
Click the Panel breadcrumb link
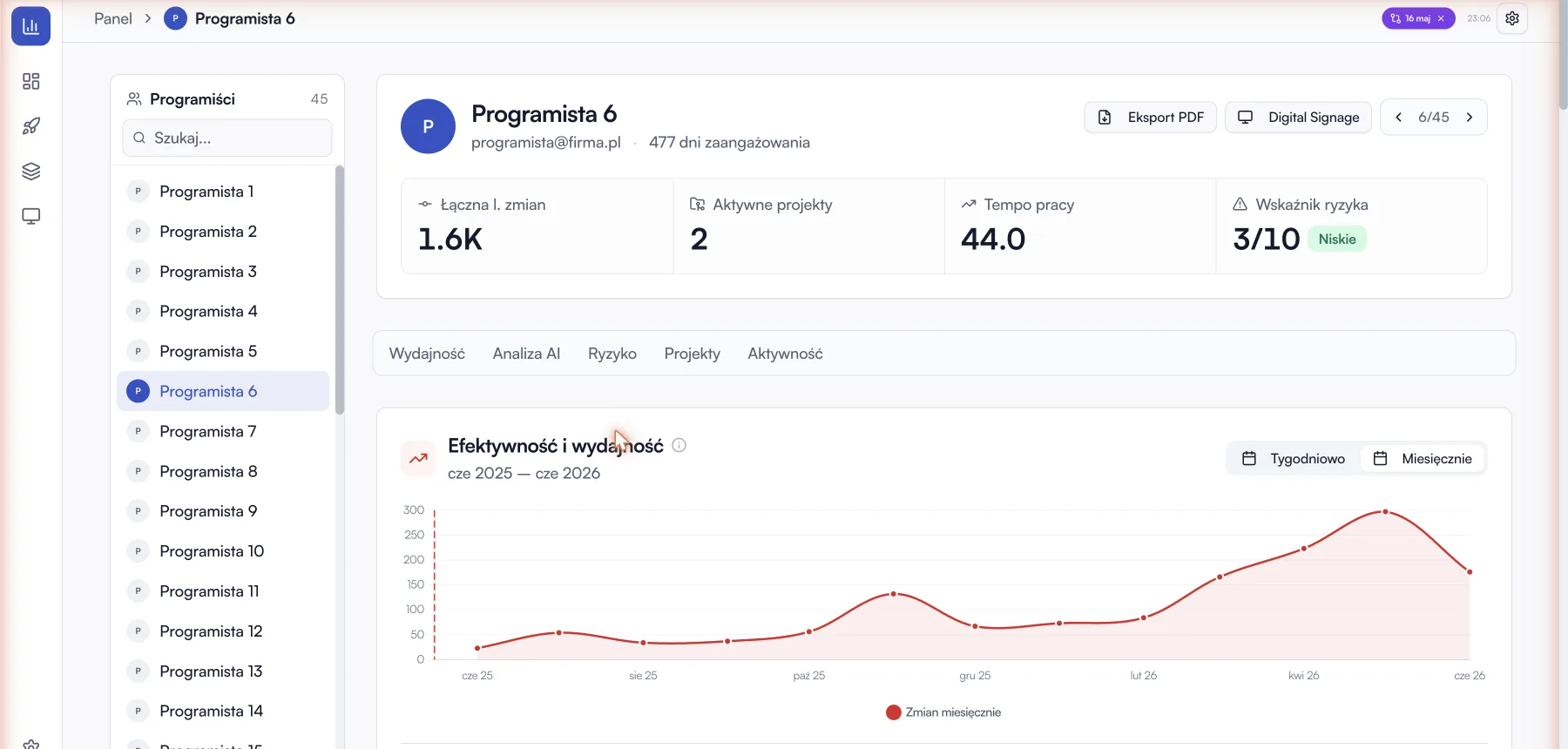[x=113, y=18]
